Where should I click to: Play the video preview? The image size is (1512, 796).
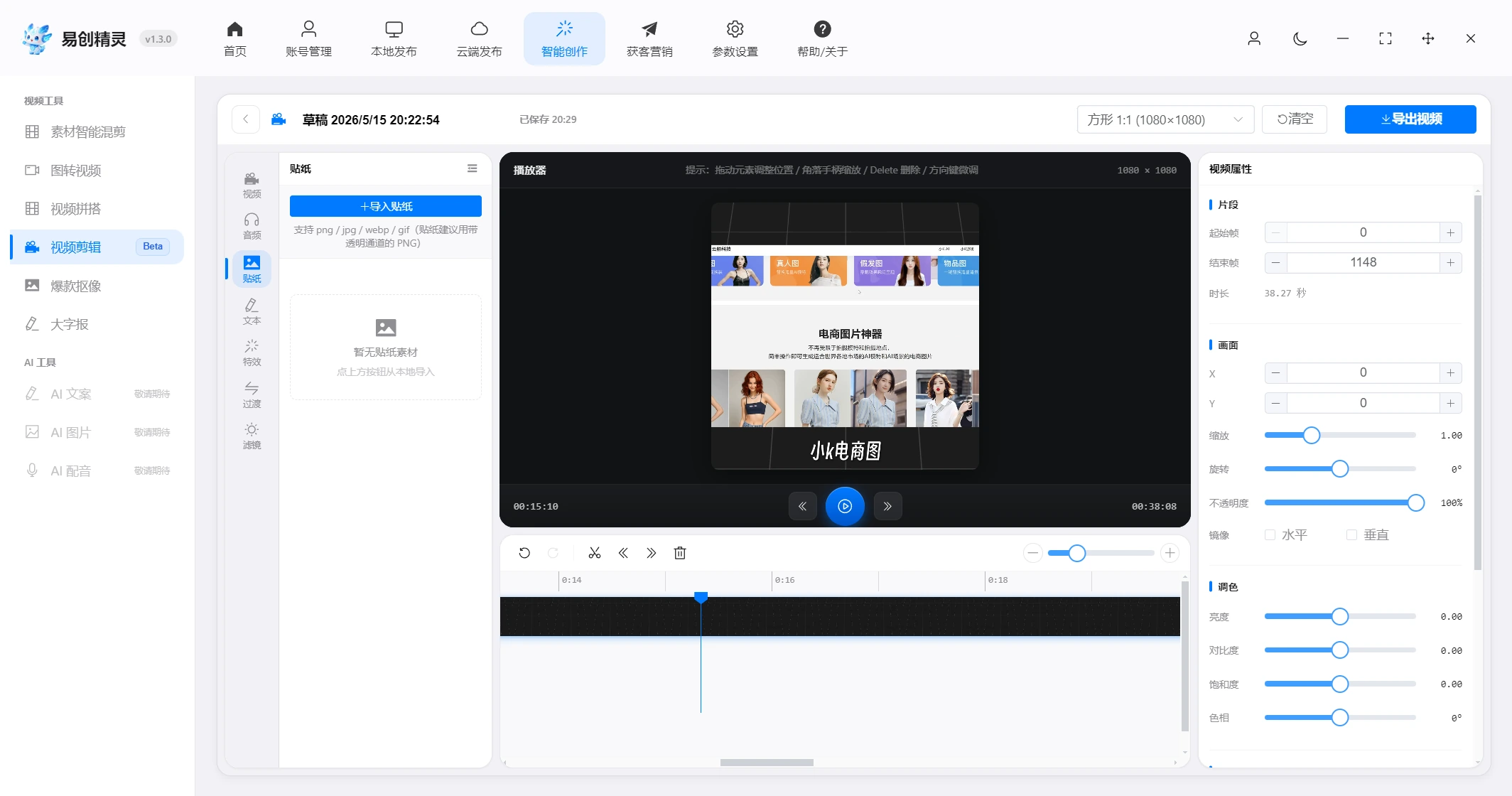pyautogui.click(x=845, y=506)
